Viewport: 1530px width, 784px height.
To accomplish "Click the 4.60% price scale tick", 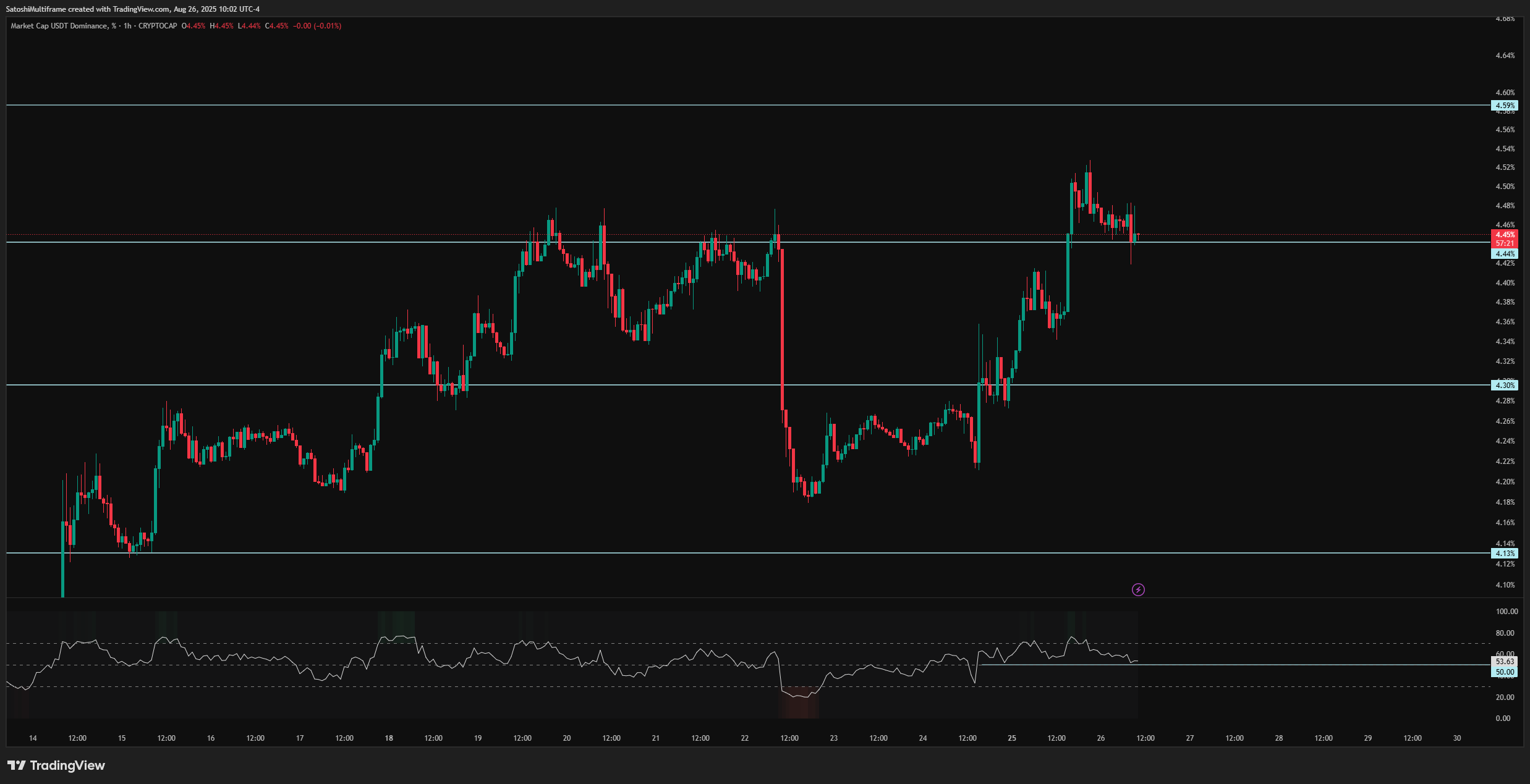I will tap(1505, 93).
